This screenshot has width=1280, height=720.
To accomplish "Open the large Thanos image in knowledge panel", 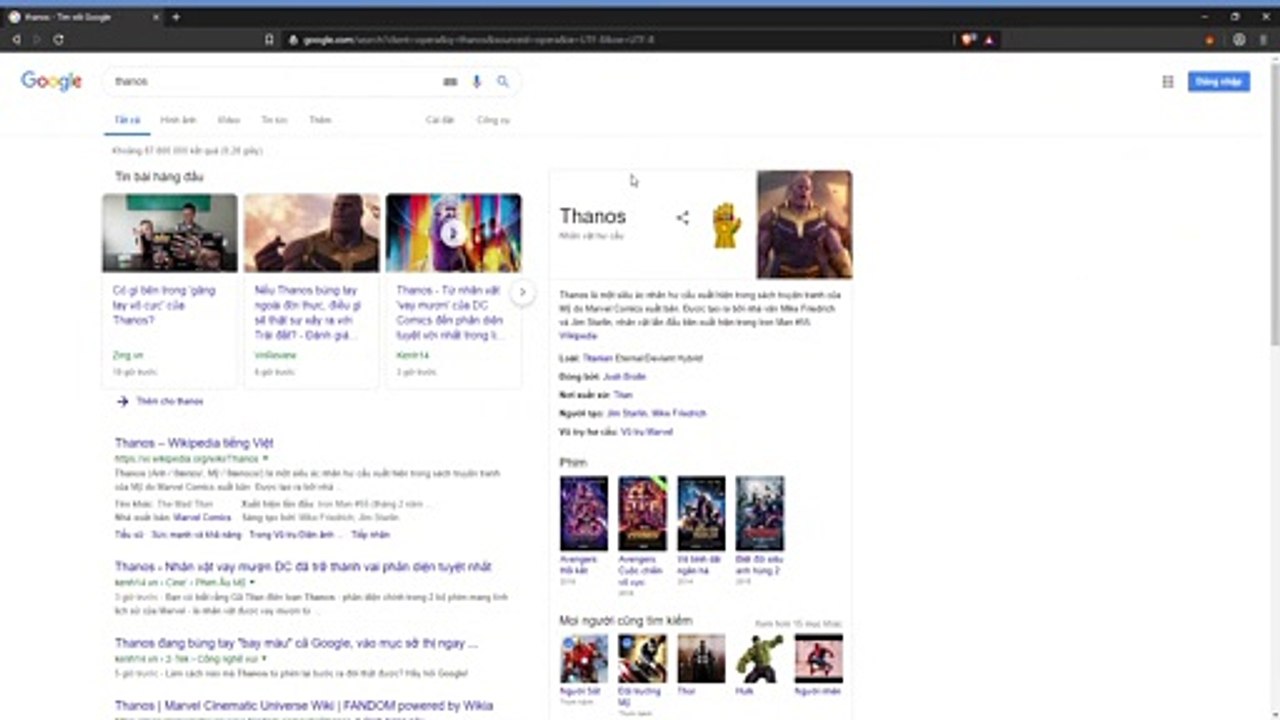I will coord(804,224).
